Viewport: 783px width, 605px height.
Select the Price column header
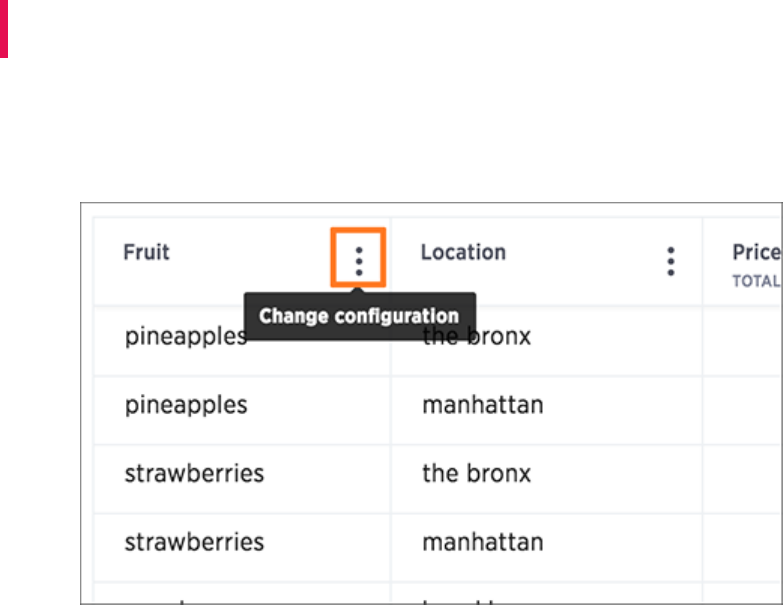[756, 252]
